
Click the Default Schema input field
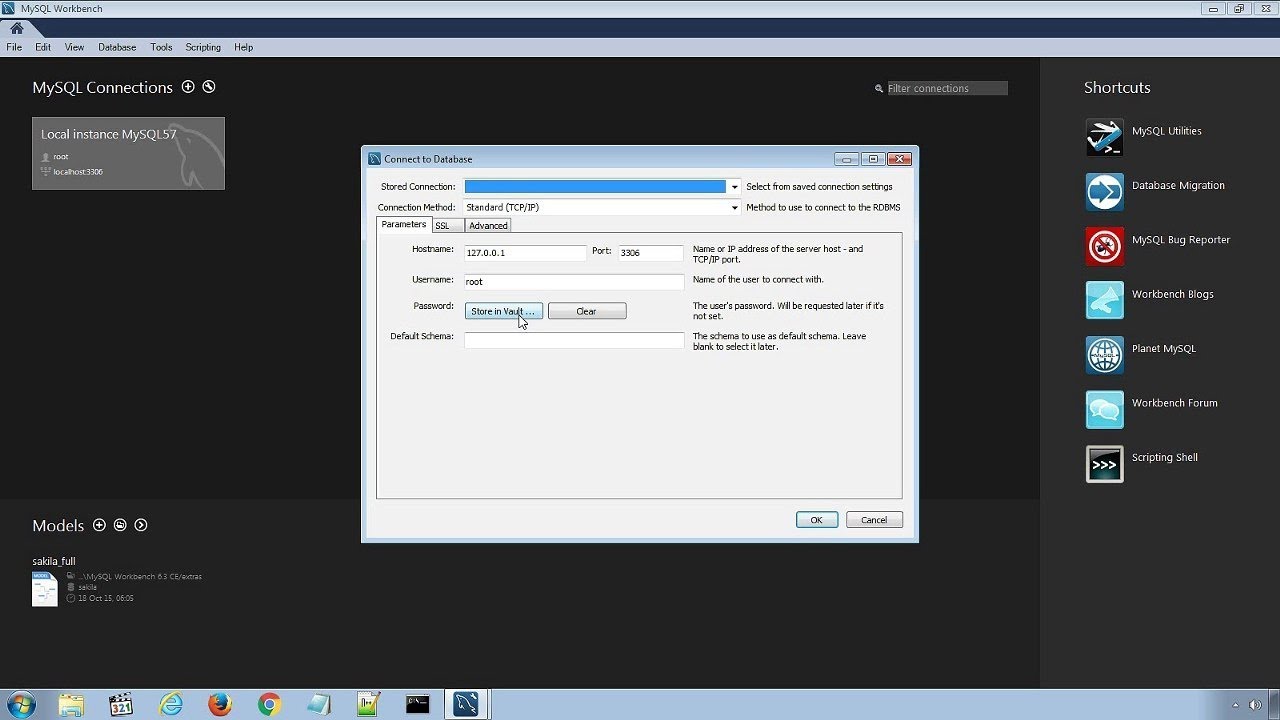[x=574, y=340]
